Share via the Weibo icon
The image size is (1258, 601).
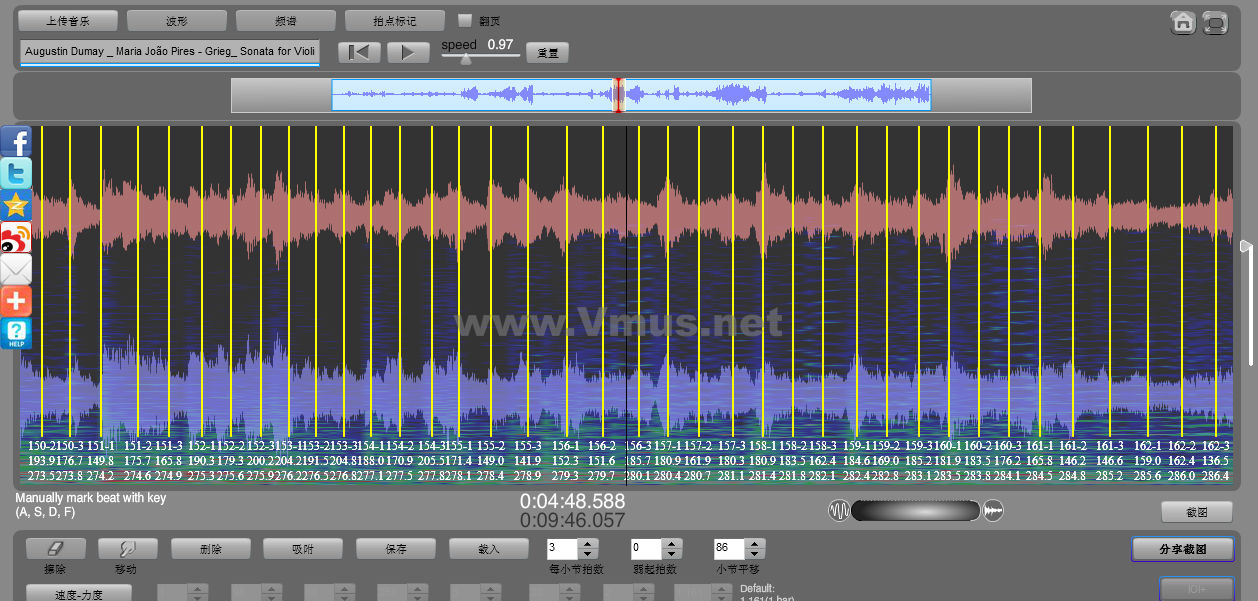16,237
